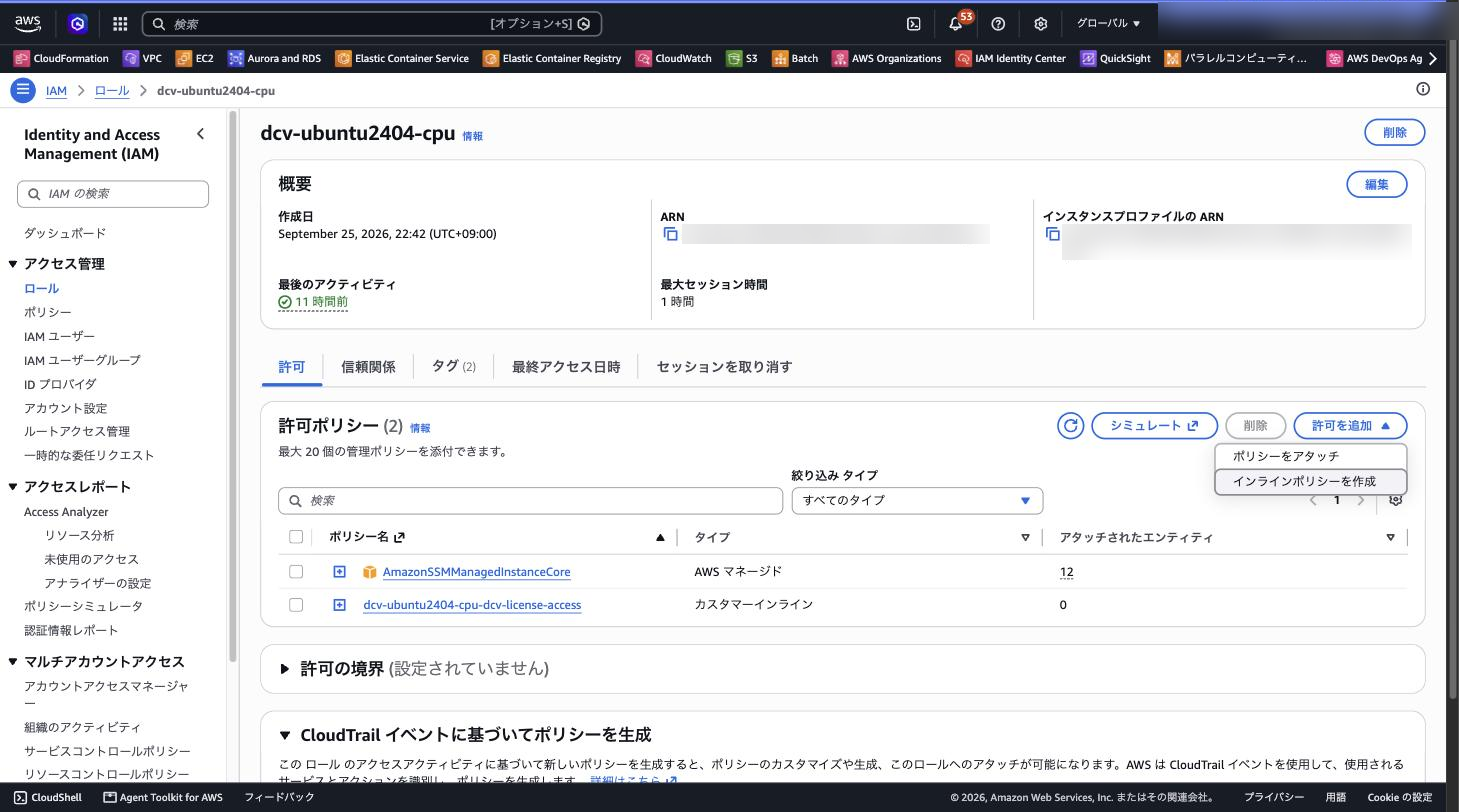Open the info panel icon at top right
Viewport: 1459px width, 812px height.
coord(1423,89)
